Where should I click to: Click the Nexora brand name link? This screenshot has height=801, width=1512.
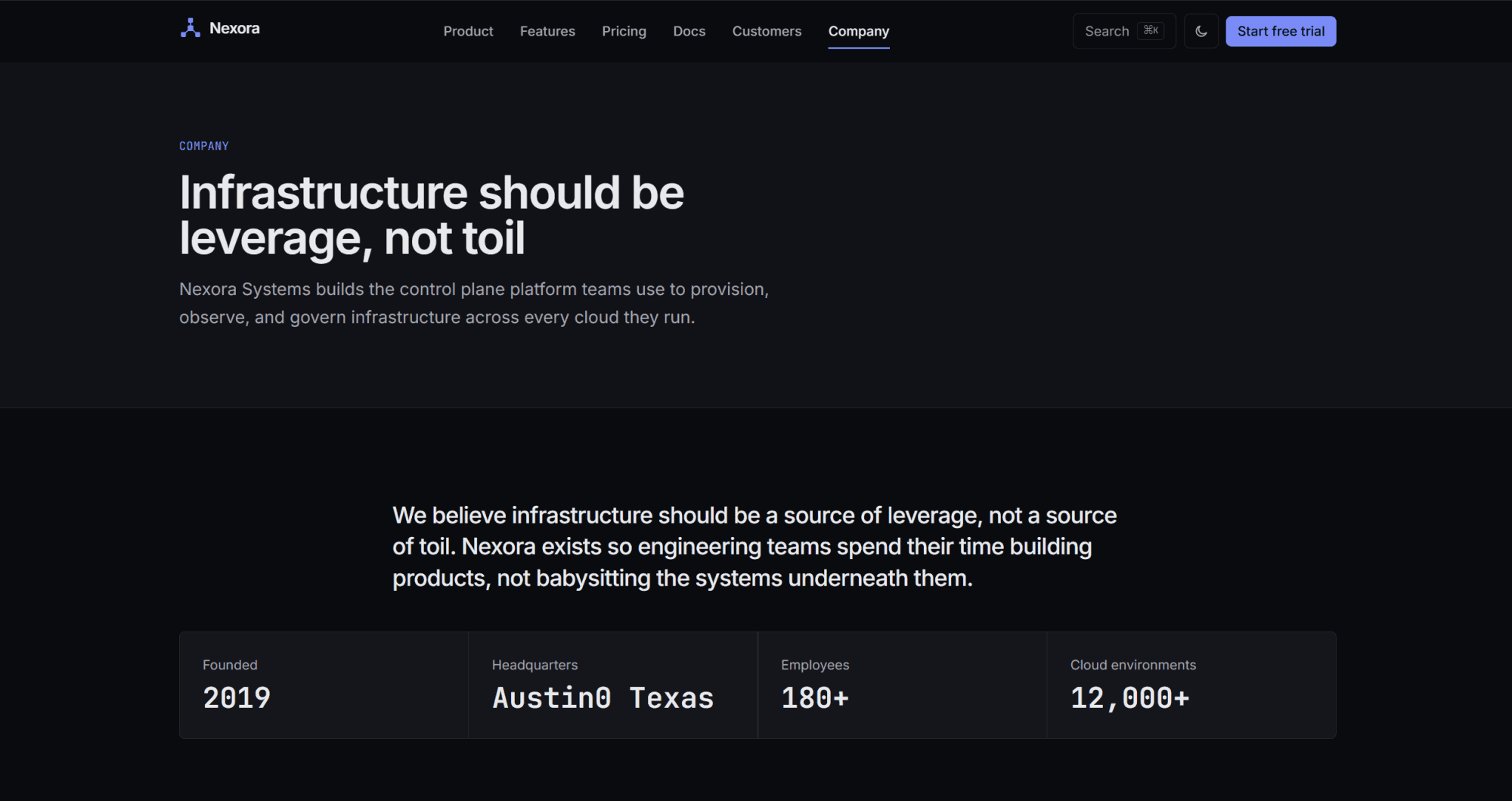(234, 28)
